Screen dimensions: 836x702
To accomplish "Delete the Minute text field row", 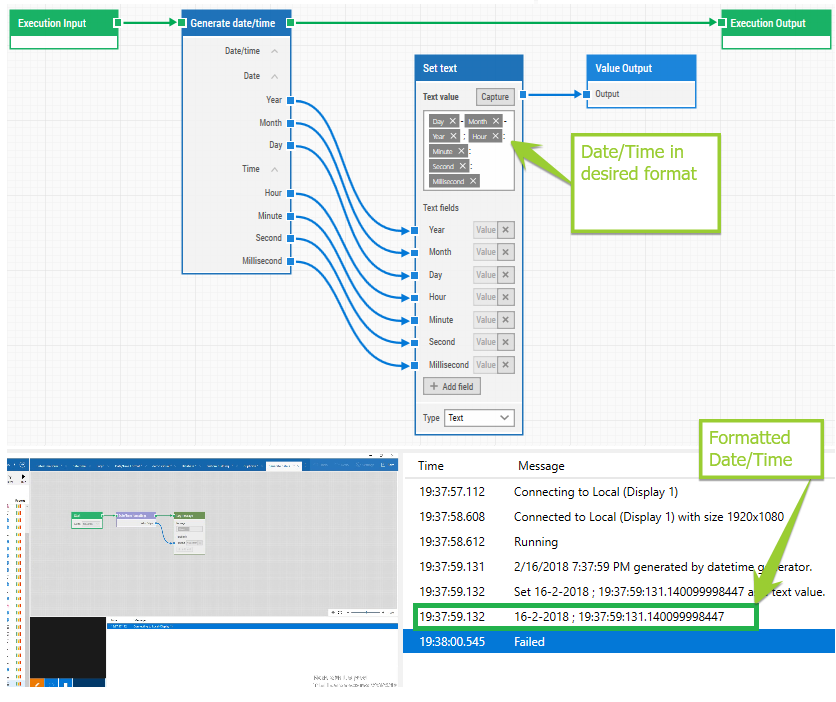I will click(x=506, y=320).
